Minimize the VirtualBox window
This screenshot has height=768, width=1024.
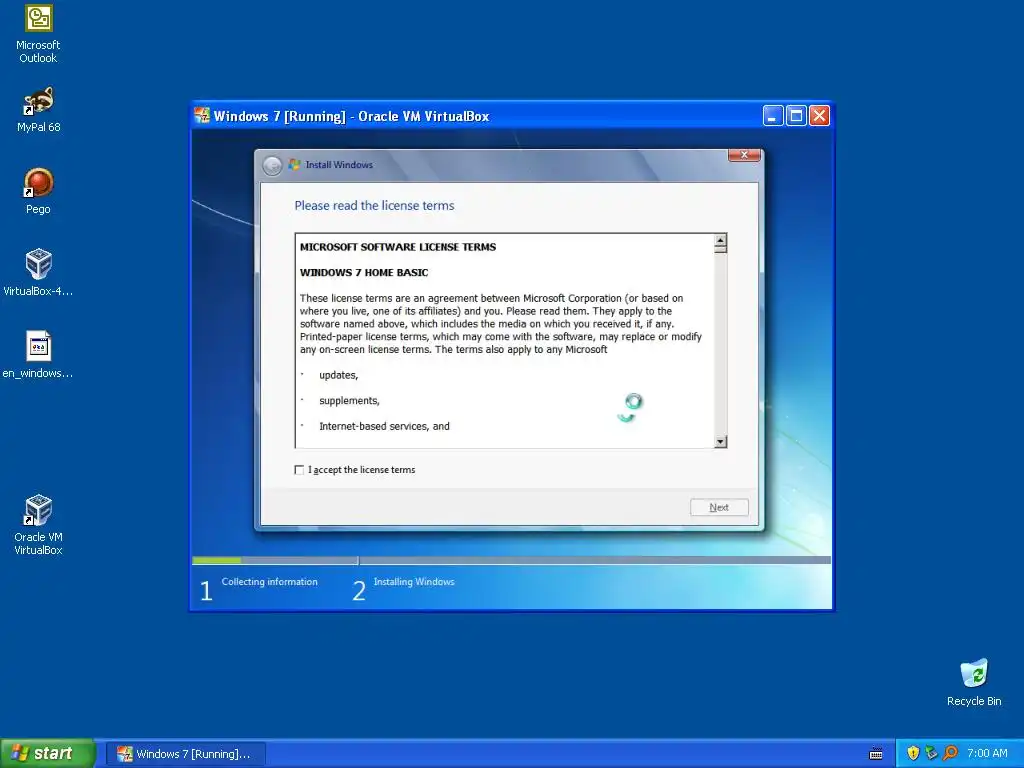coord(773,116)
